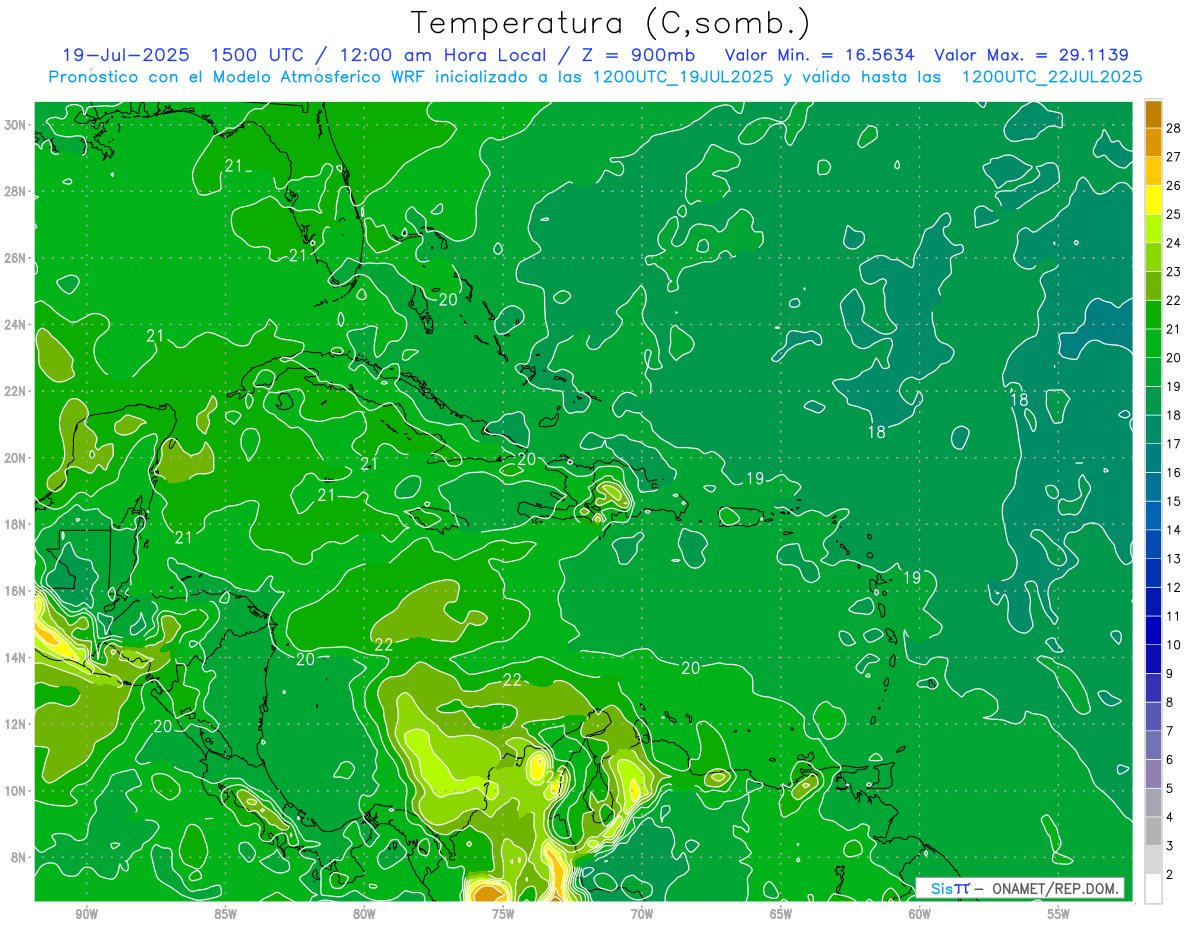Click the '30N' latitude axis label
Viewport: 1200px width, 927px height.
coord(16,124)
